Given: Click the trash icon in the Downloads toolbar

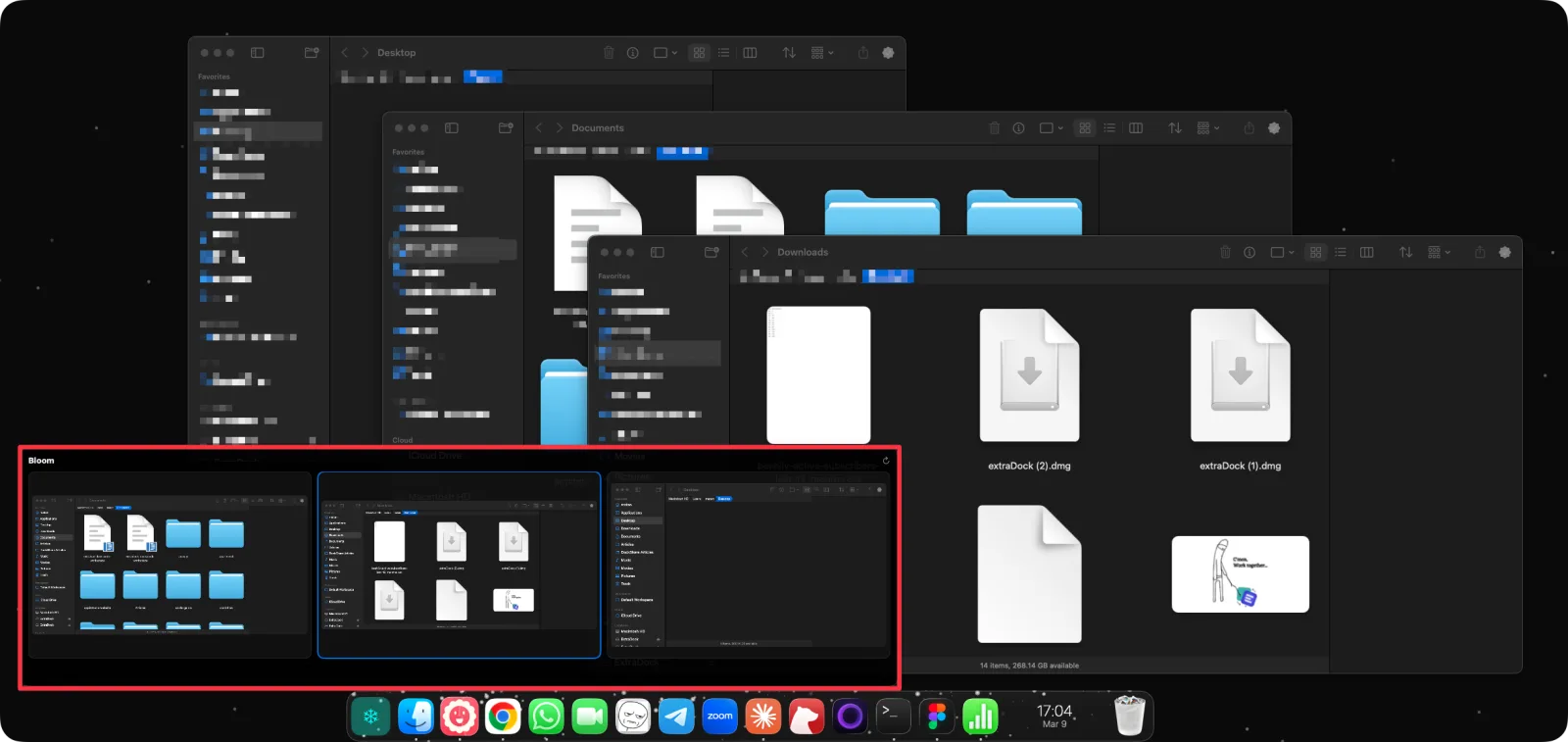Looking at the screenshot, I should tap(1225, 252).
